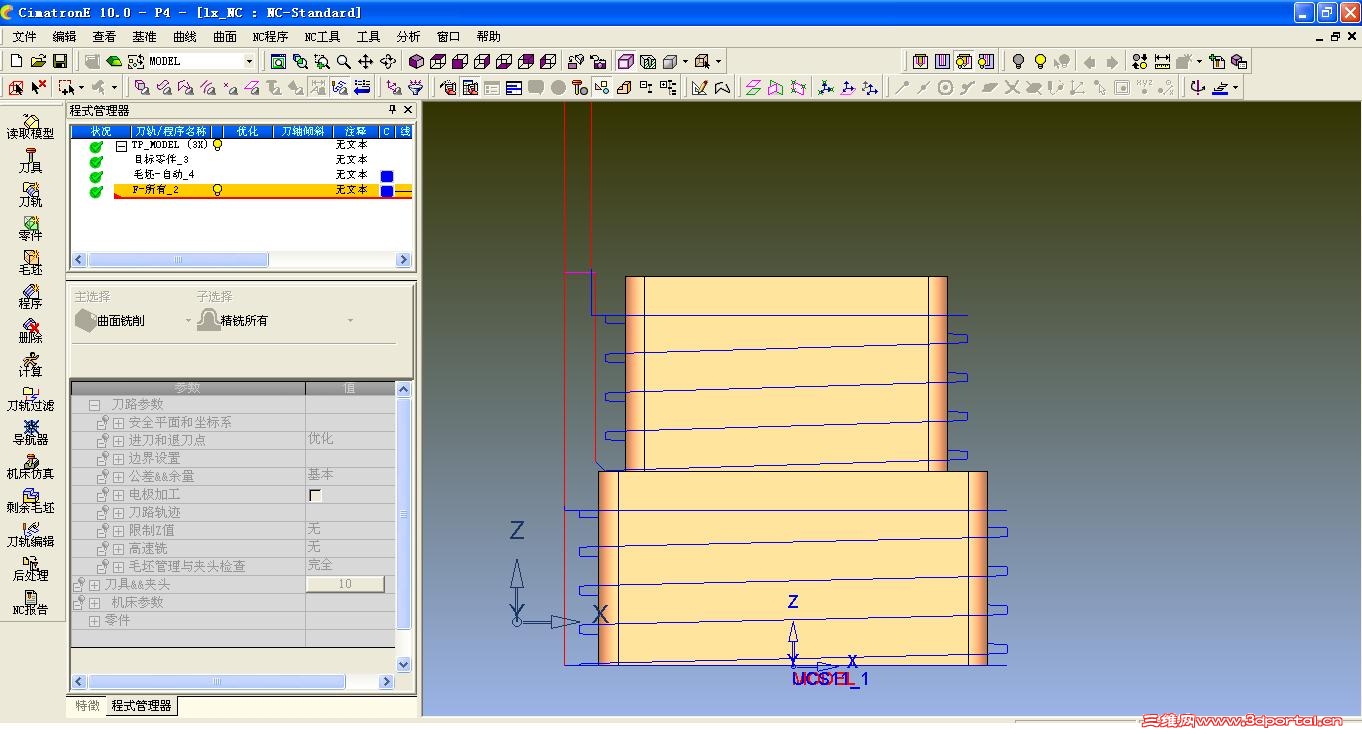Click the magnifier zoom tool icon
1362x734 pixels.
pos(344,61)
